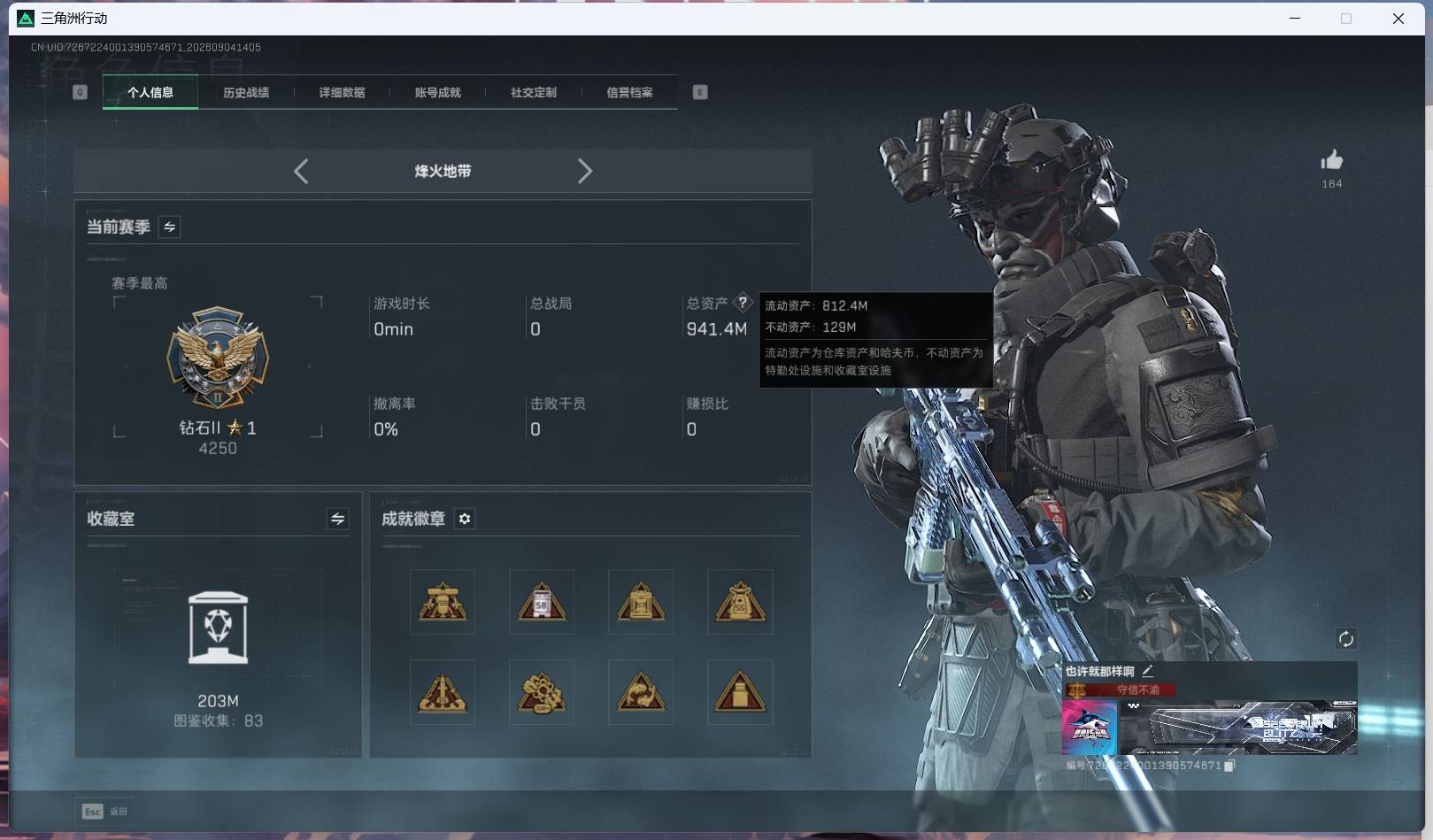Copy the player ID number
Image resolution: width=1433 pixels, height=840 pixels.
[x=1229, y=766]
